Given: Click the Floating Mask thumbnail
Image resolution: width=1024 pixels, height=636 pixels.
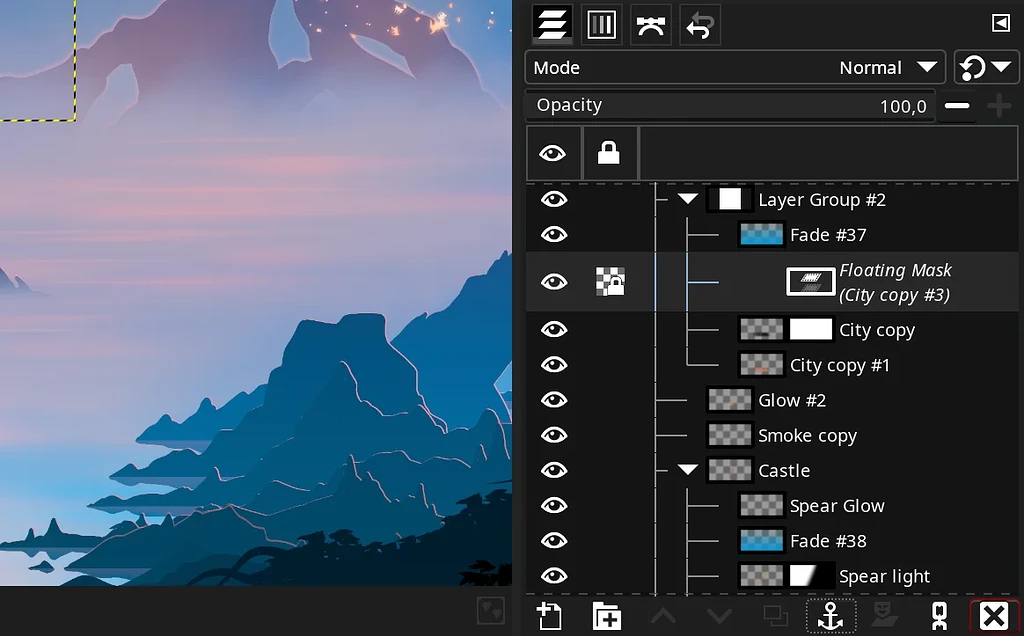Looking at the screenshot, I should [x=810, y=281].
